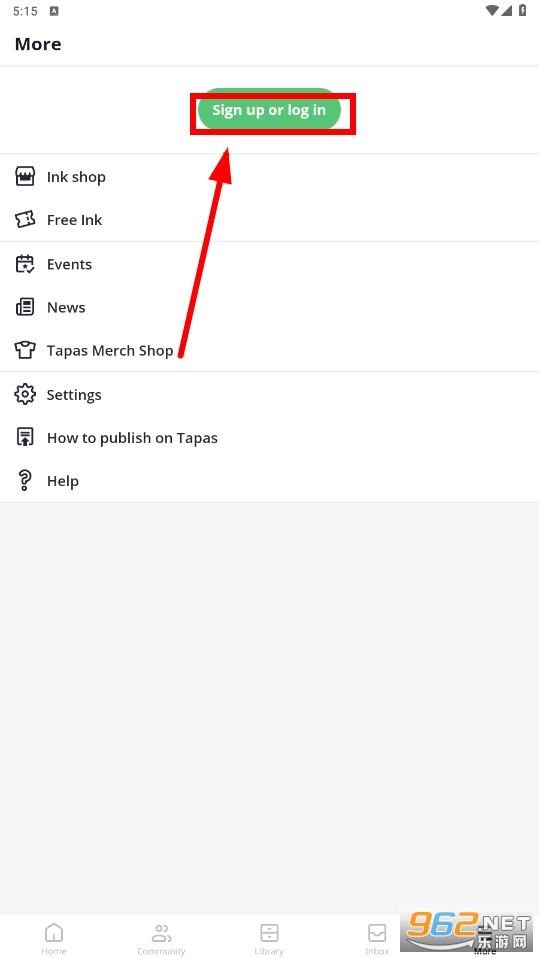Open the Events calendar icon
539x958 pixels.
(x=25, y=264)
